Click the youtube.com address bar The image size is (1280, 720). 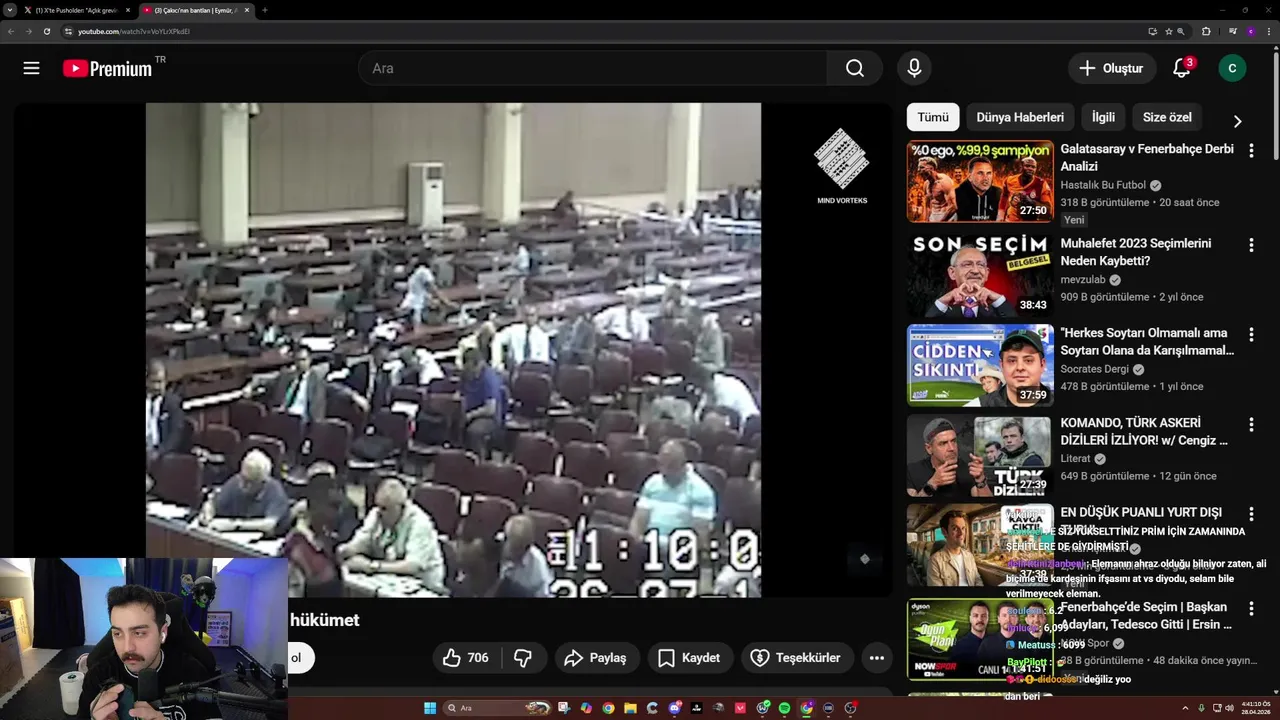coord(600,31)
